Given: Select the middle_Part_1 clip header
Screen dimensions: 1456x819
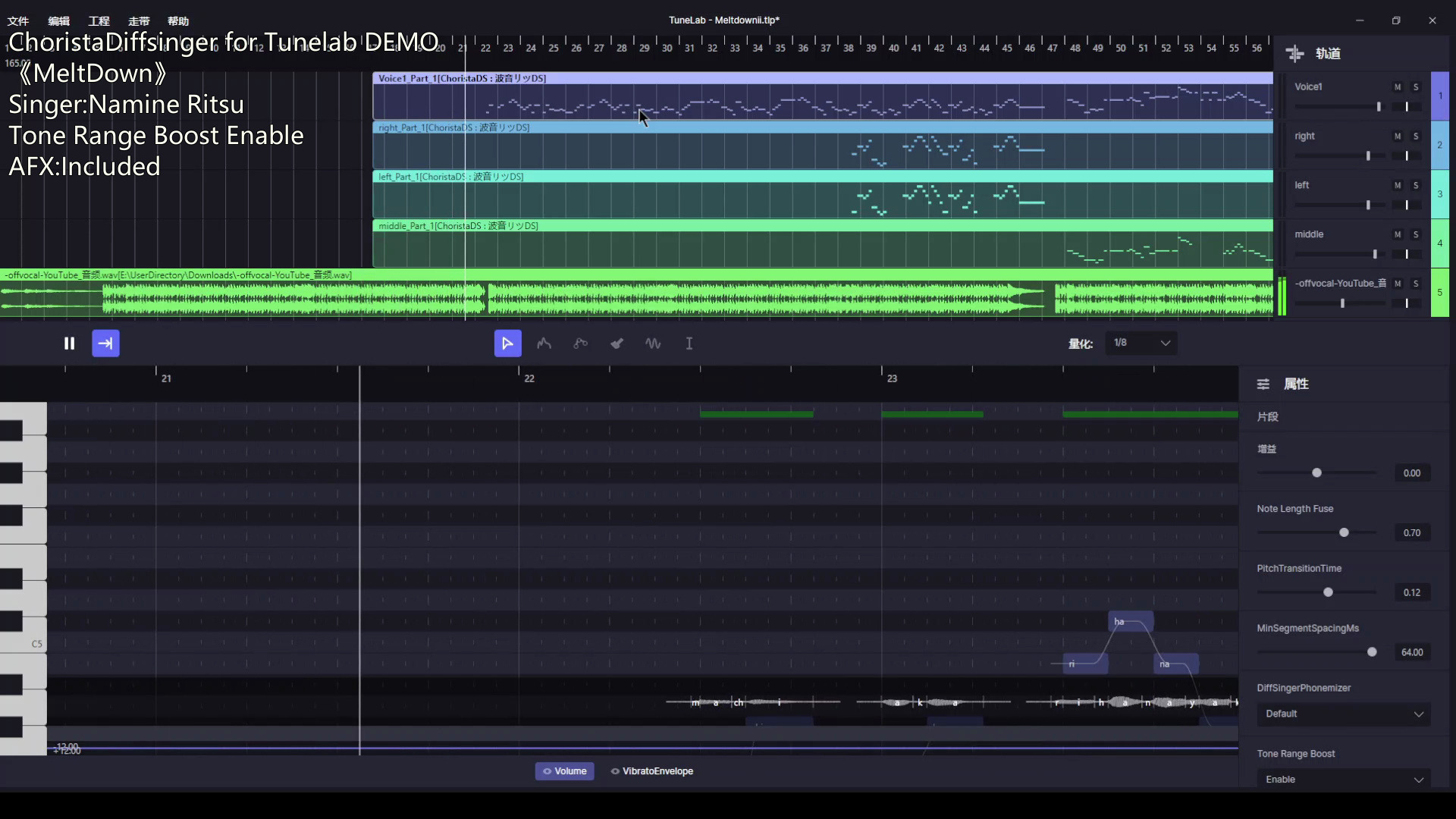Looking at the screenshot, I should point(823,226).
